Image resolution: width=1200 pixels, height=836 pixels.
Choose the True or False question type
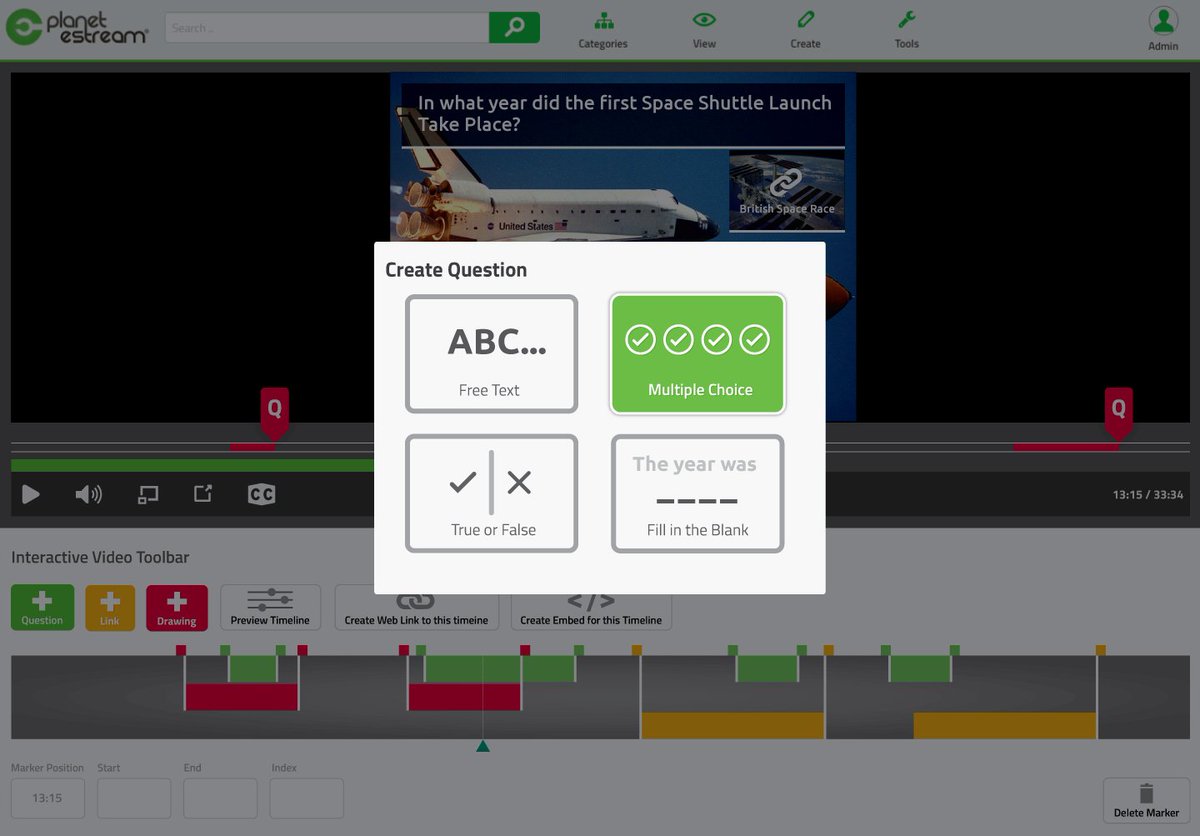(491, 493)
